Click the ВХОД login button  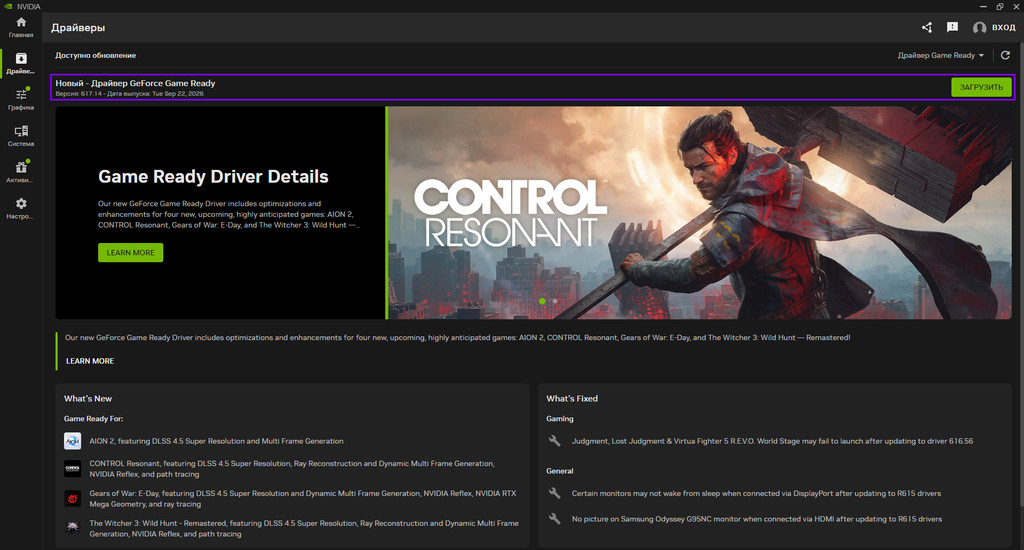(x=1003, y=27)
